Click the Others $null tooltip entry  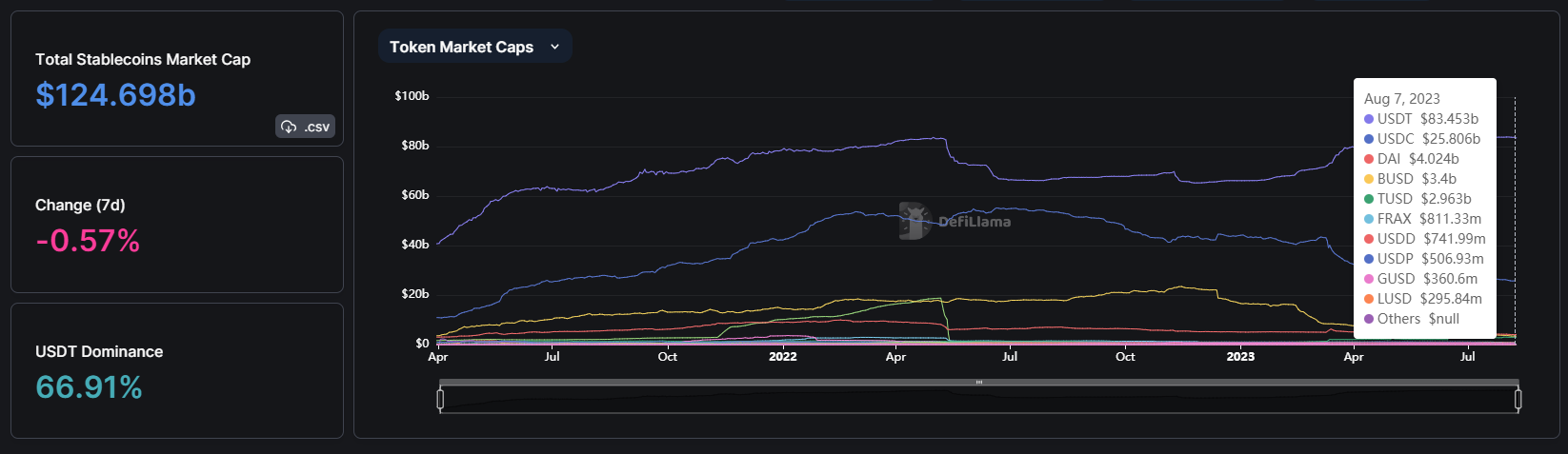pos(1412,319)
